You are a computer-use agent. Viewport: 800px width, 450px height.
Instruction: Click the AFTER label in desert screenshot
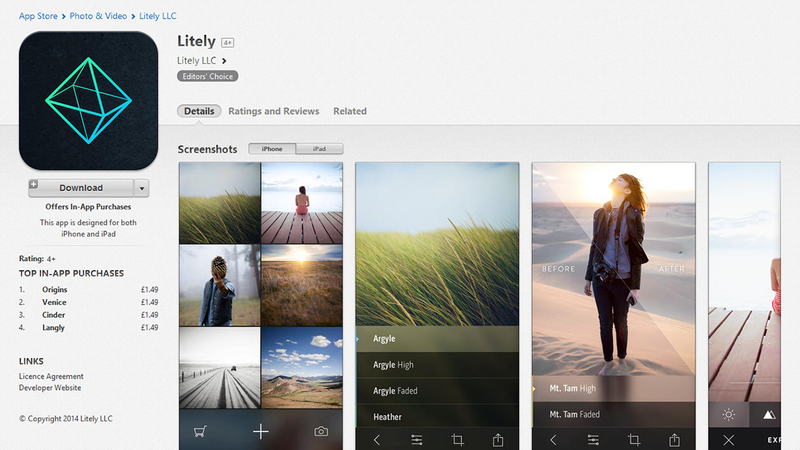(671, 269)
